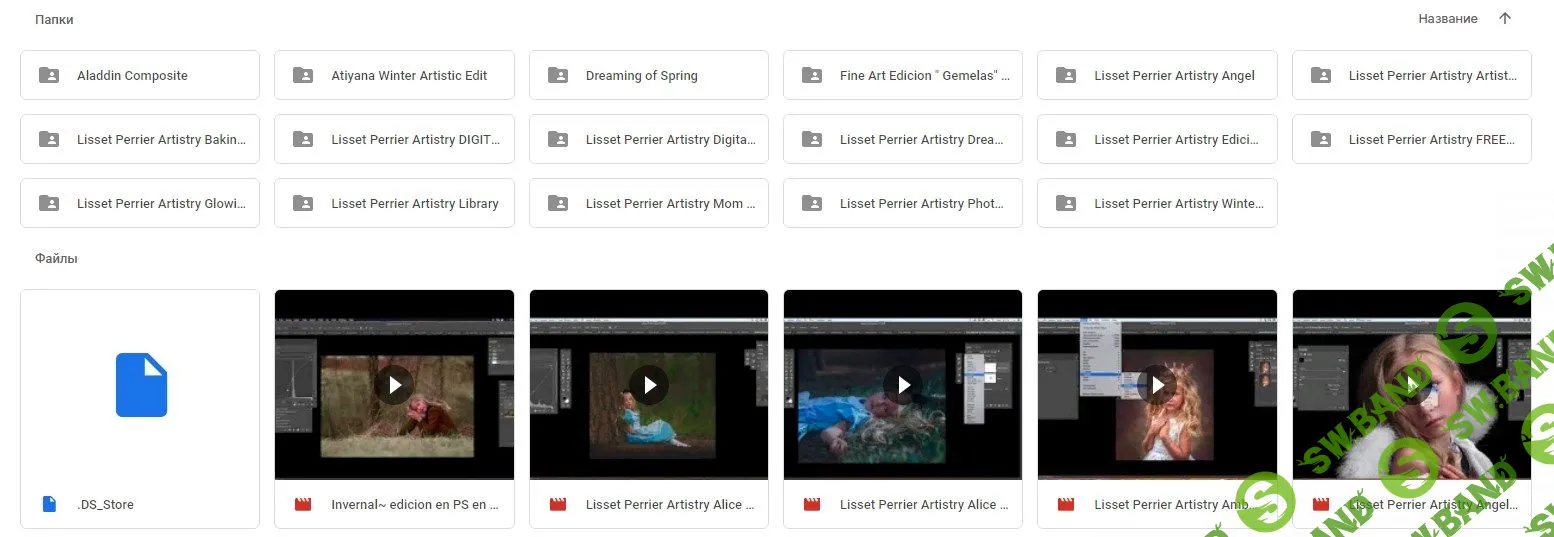This screenshot has height=537, width=1554.
Task: Click the Lisset Perrier Artistry Mom folder icon
Action: point(557,203)
